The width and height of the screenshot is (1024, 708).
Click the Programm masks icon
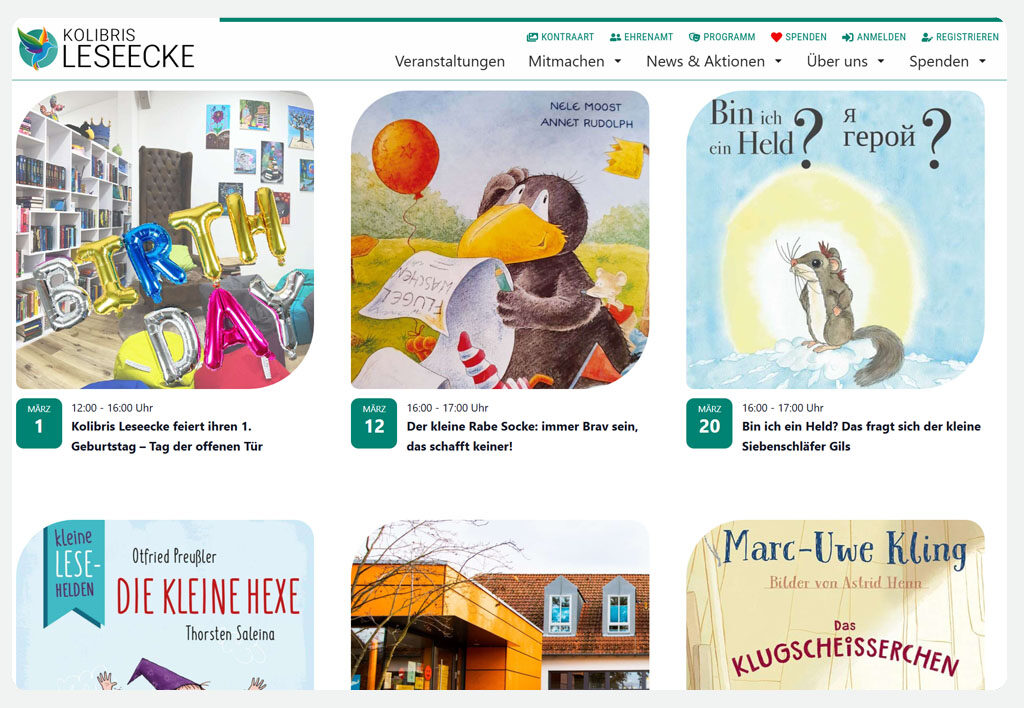pyautogui.click(x=694, y=37)
